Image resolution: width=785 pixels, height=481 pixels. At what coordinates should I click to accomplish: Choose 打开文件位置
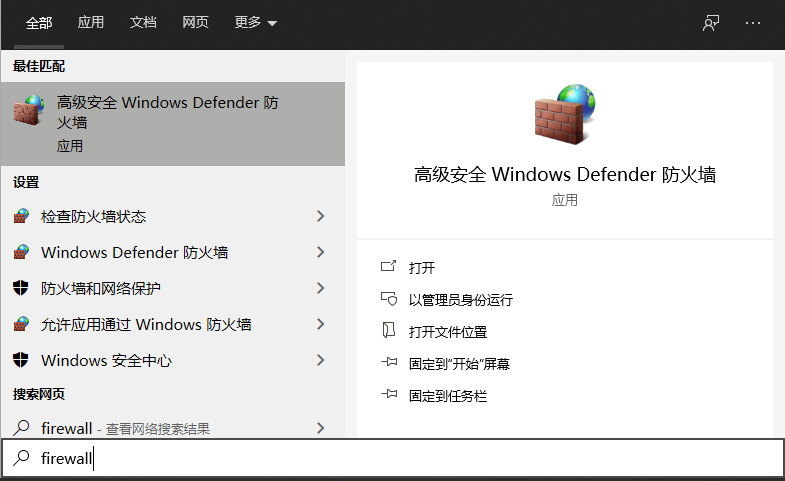(x=448, y=332)
